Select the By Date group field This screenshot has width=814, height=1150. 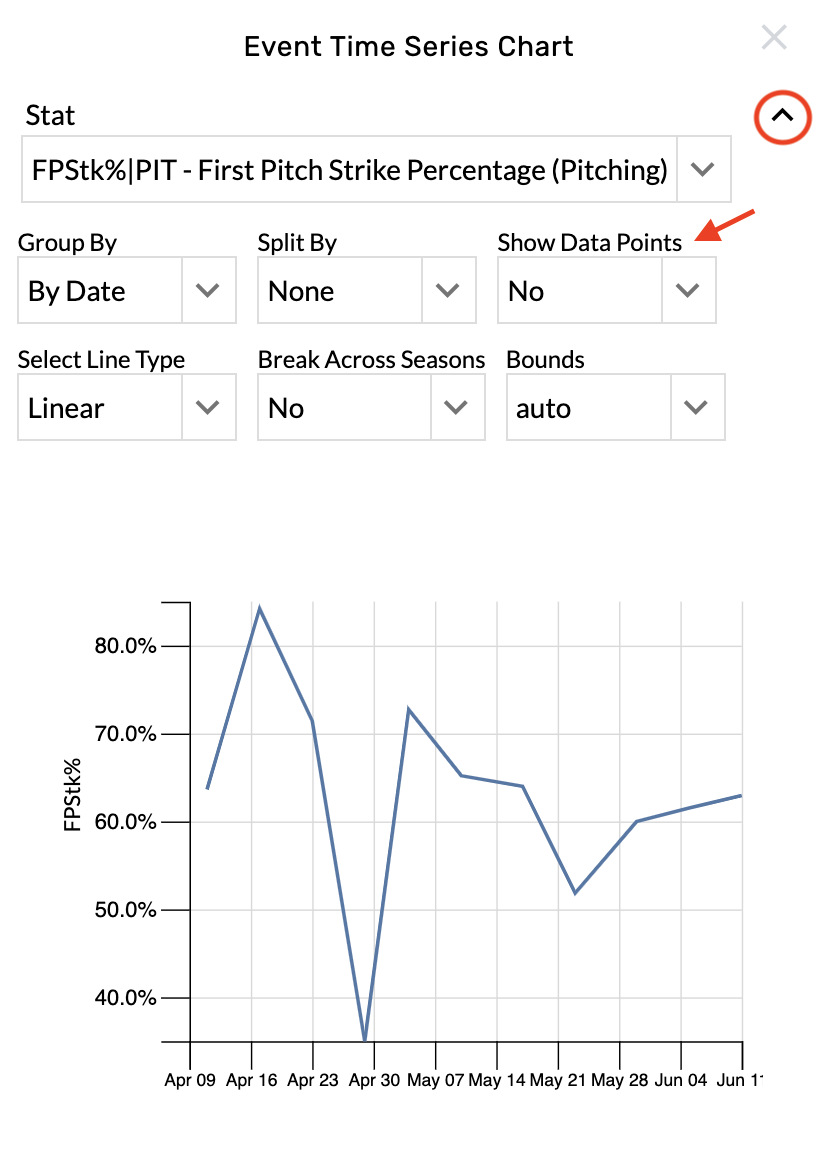pos(100,291)
